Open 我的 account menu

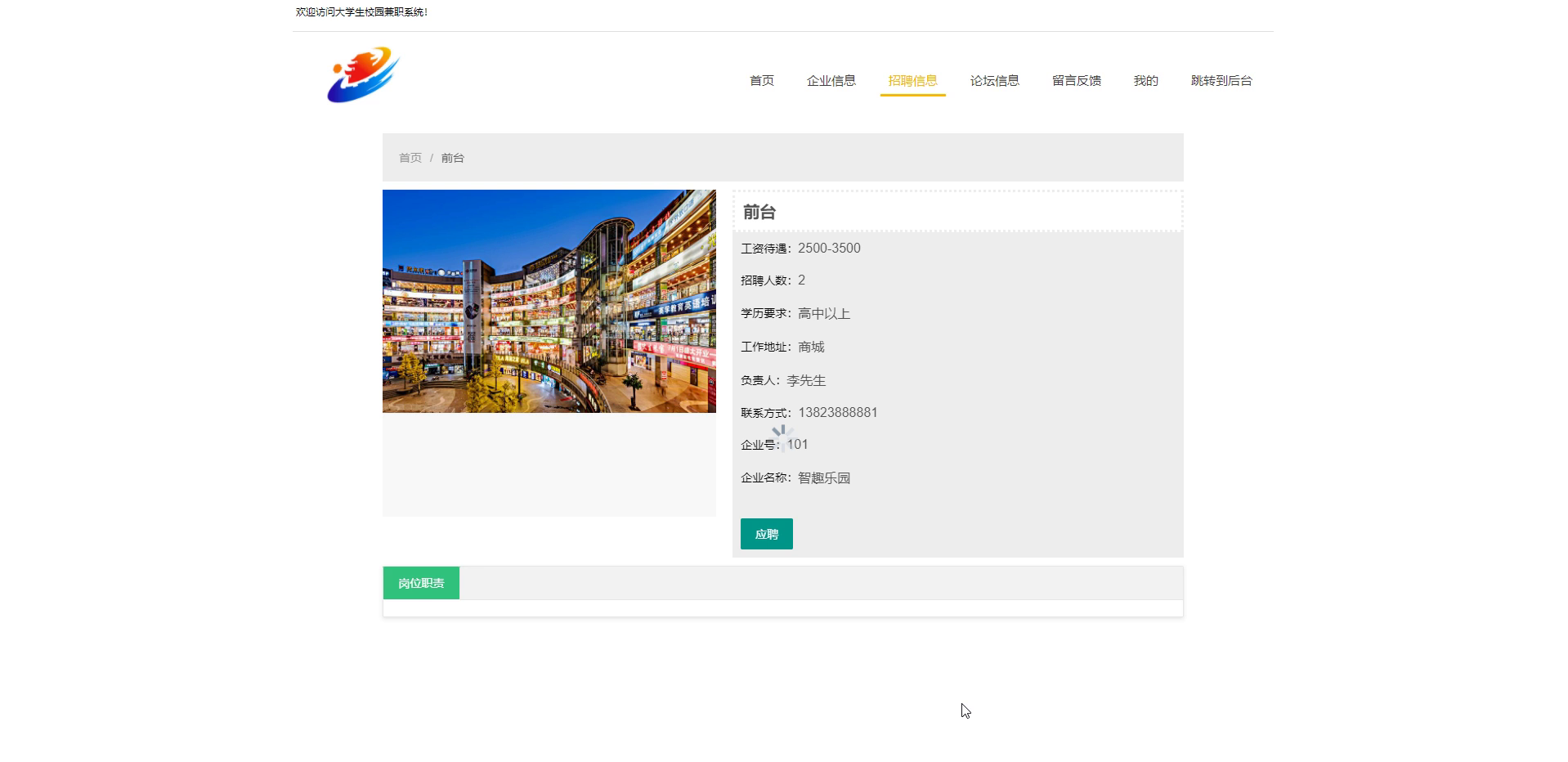pyautogui.click(x=1145, y=80)
